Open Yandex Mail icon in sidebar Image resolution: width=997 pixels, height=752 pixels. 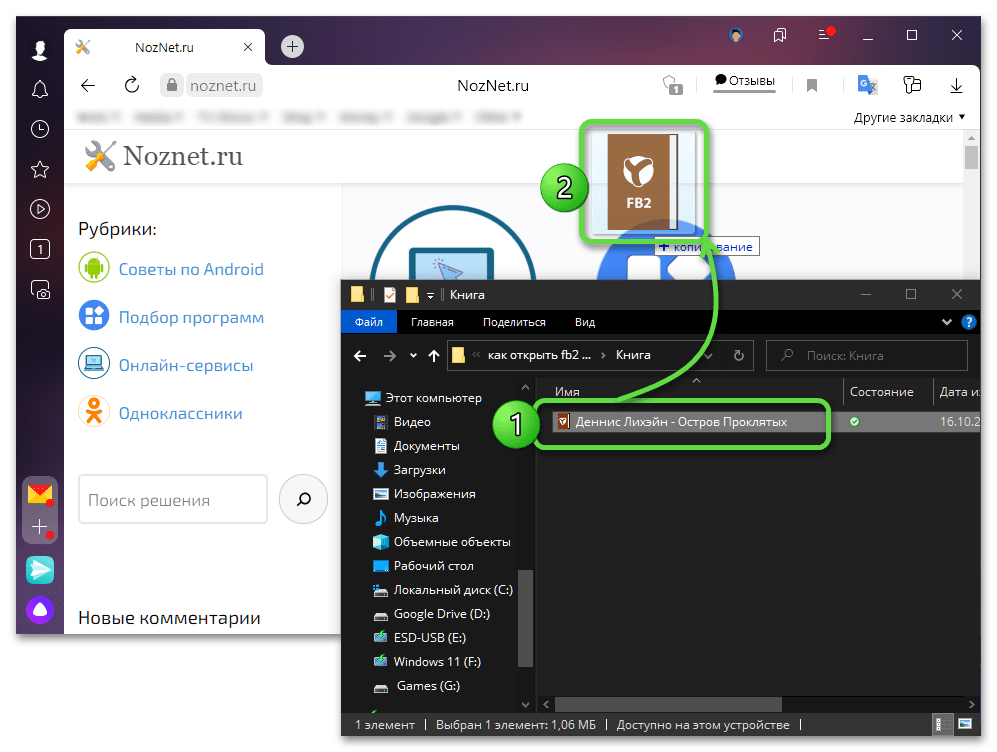point(40,493)
